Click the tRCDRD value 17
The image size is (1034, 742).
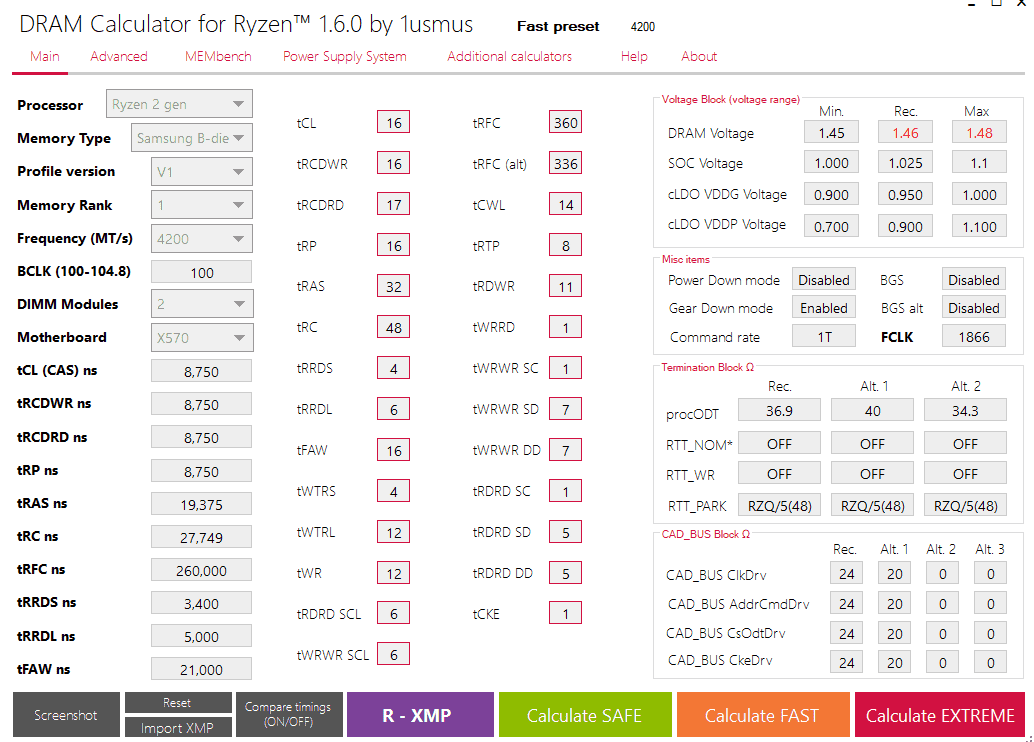(394, 204)
